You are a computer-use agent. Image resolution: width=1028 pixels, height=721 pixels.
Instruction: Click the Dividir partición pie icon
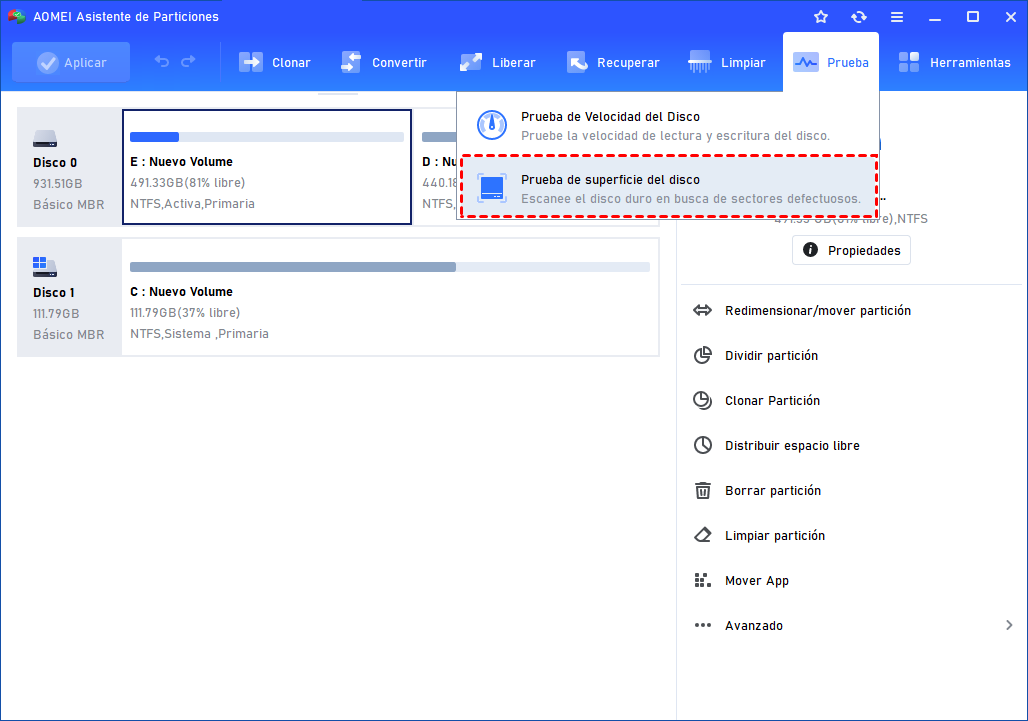(703, 355)
